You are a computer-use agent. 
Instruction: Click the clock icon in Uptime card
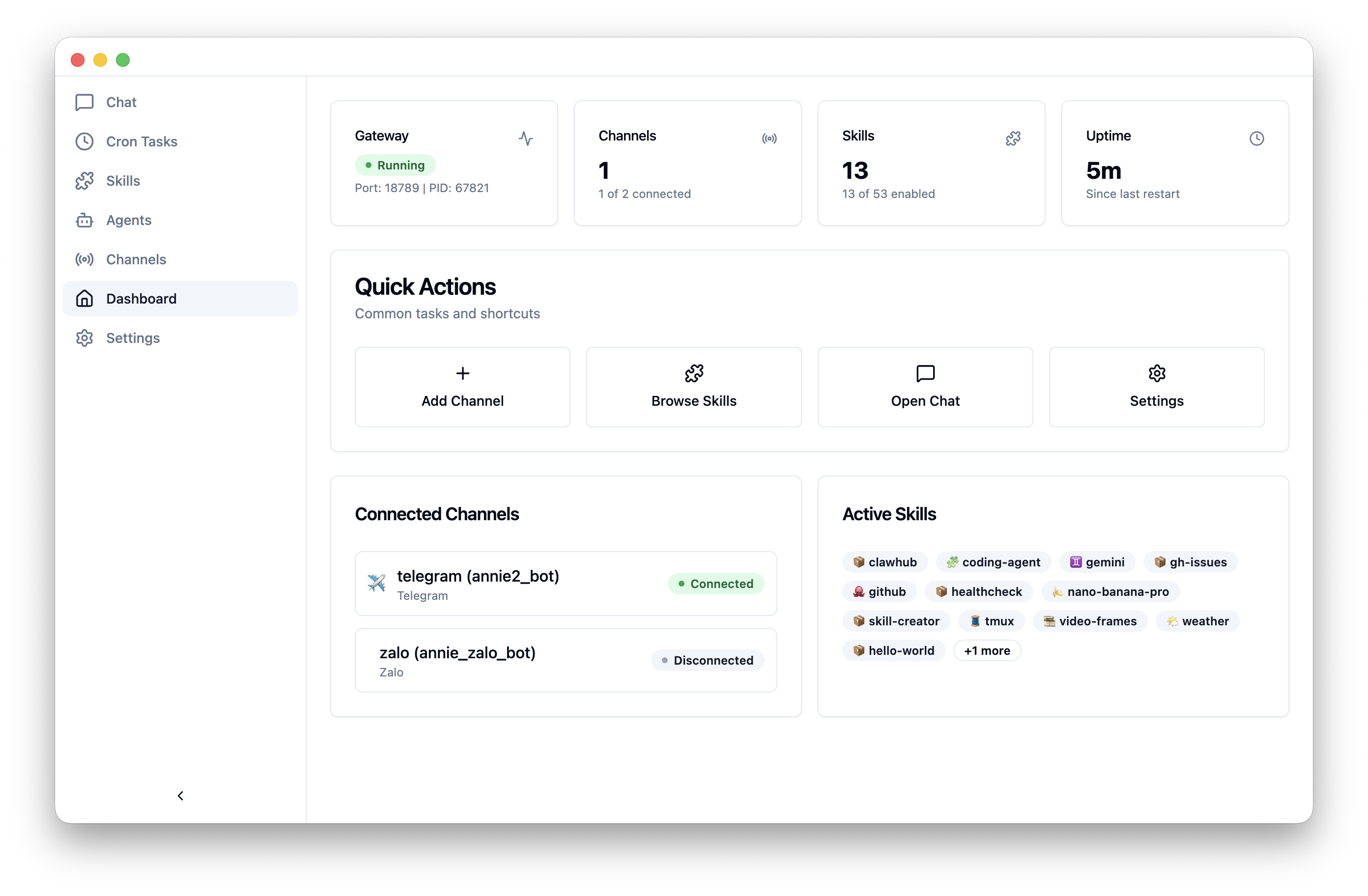coord(1256,139)
